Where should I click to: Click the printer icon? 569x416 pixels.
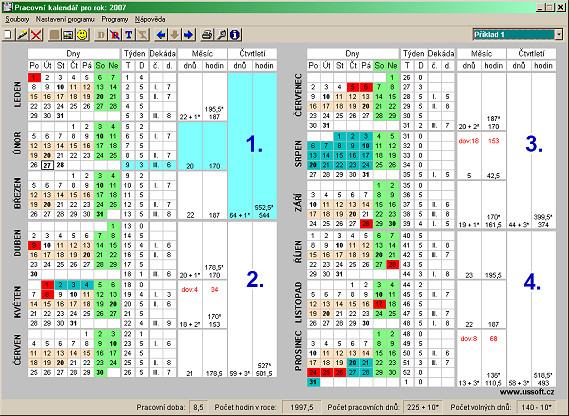click(207, 35)
